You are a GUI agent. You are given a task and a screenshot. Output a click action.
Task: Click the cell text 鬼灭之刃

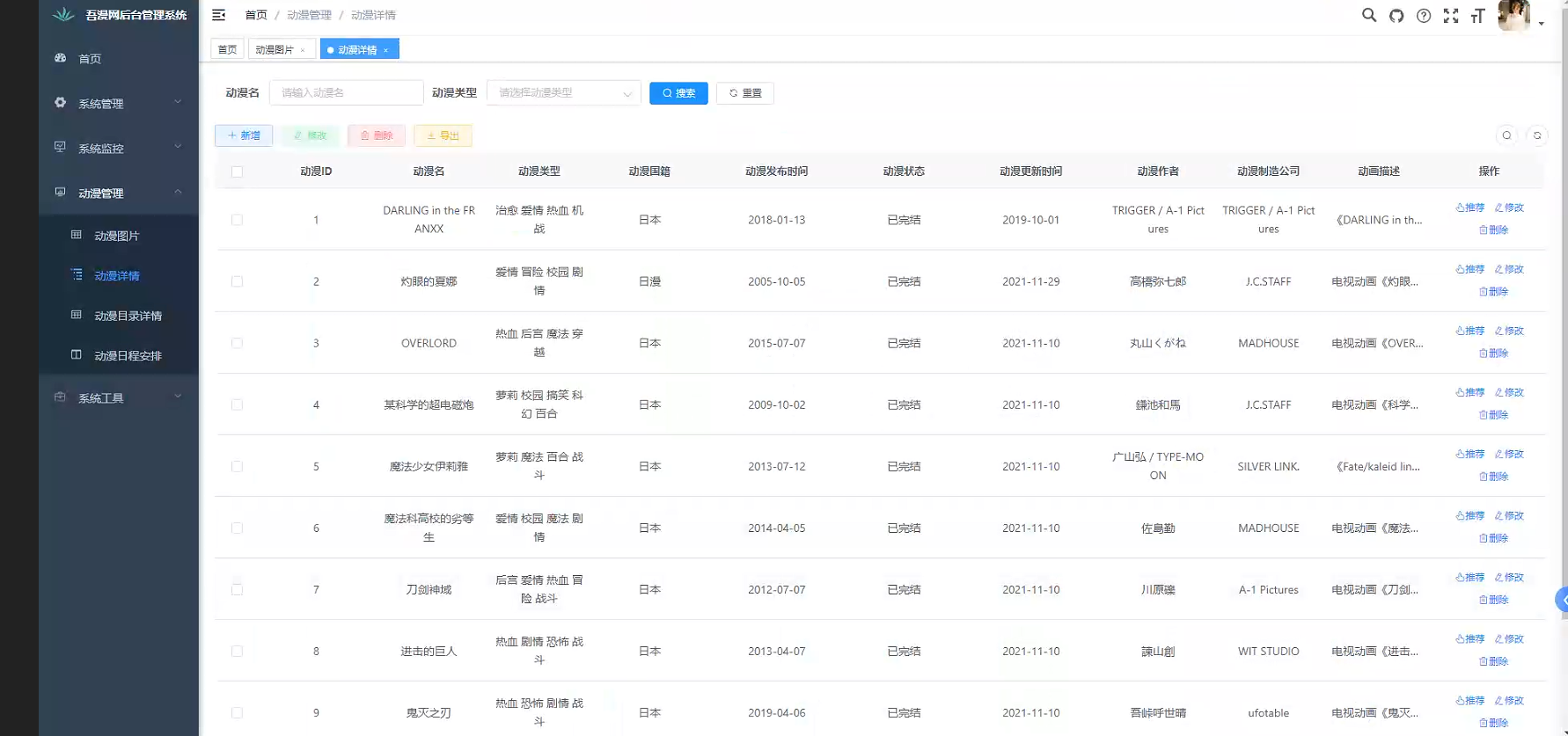click(x=429, y=713)
